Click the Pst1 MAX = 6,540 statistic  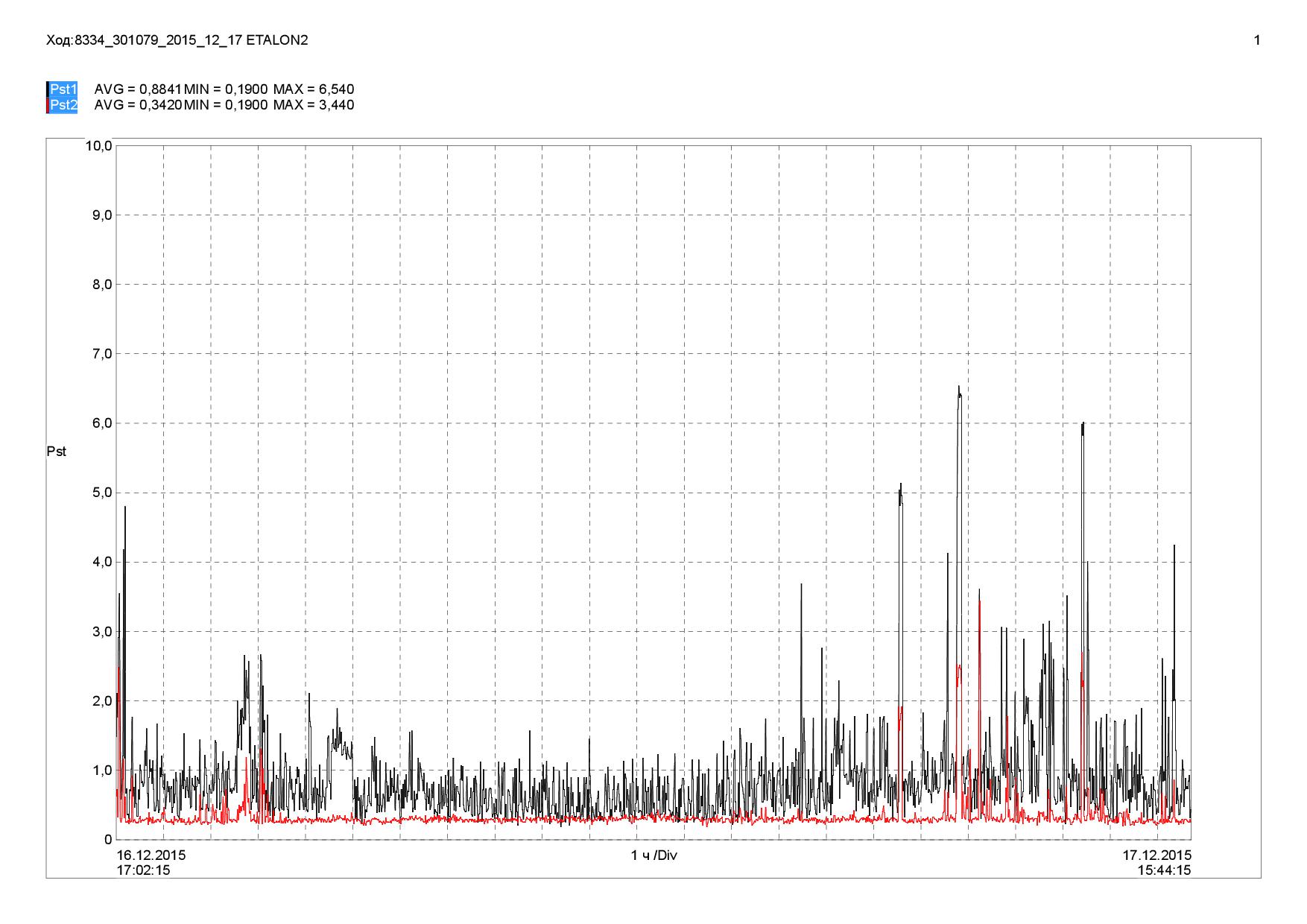(314, 89)
